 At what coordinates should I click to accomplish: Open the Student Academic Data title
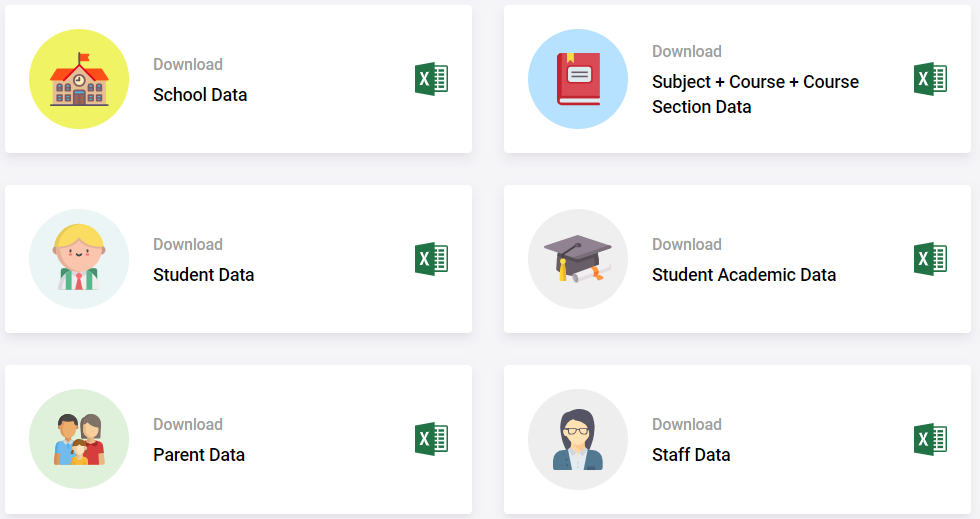pos(744,275)
